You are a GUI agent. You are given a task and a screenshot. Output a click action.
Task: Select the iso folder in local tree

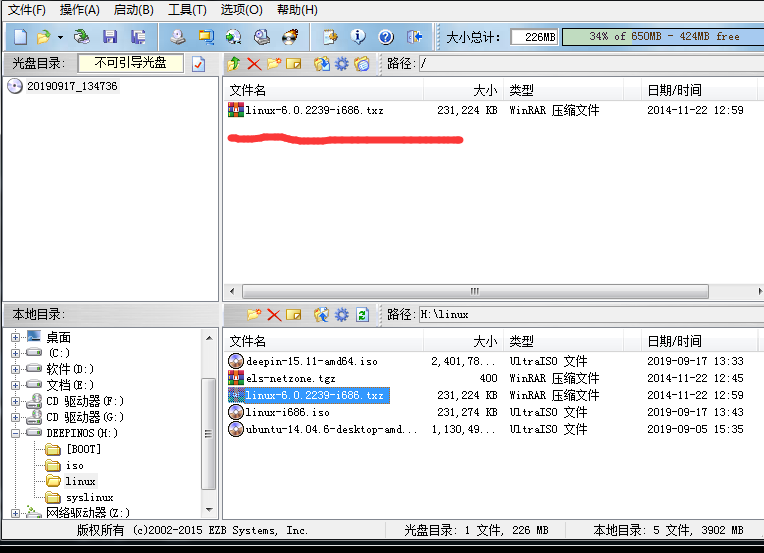pyautogui.click(x=75, y=465)
